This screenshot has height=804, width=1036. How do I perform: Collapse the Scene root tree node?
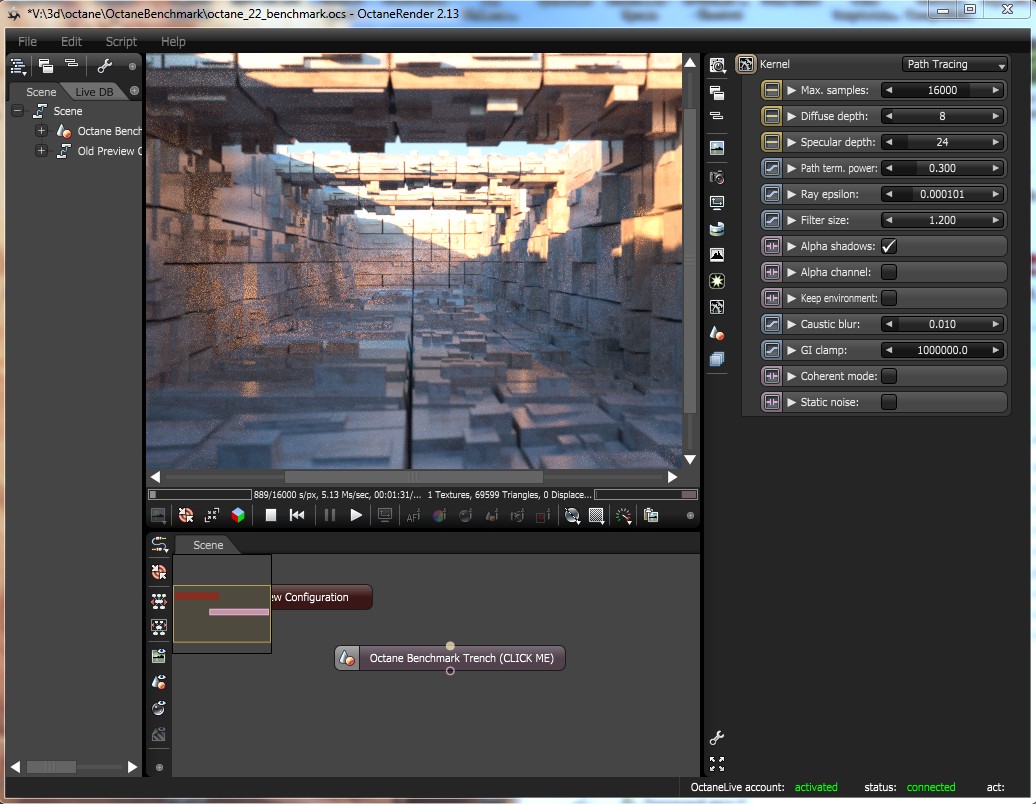coord(18,111)
